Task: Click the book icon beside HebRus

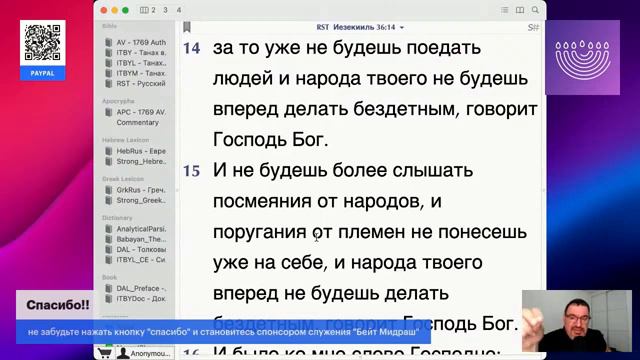Action: click(109, 151)
